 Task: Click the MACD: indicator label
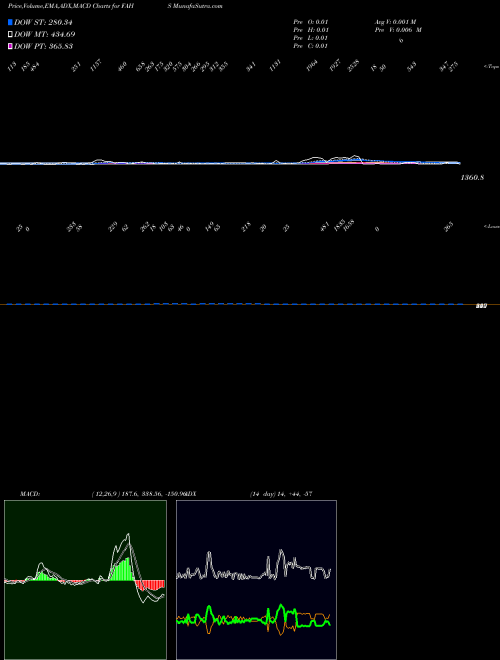[30, 494]
